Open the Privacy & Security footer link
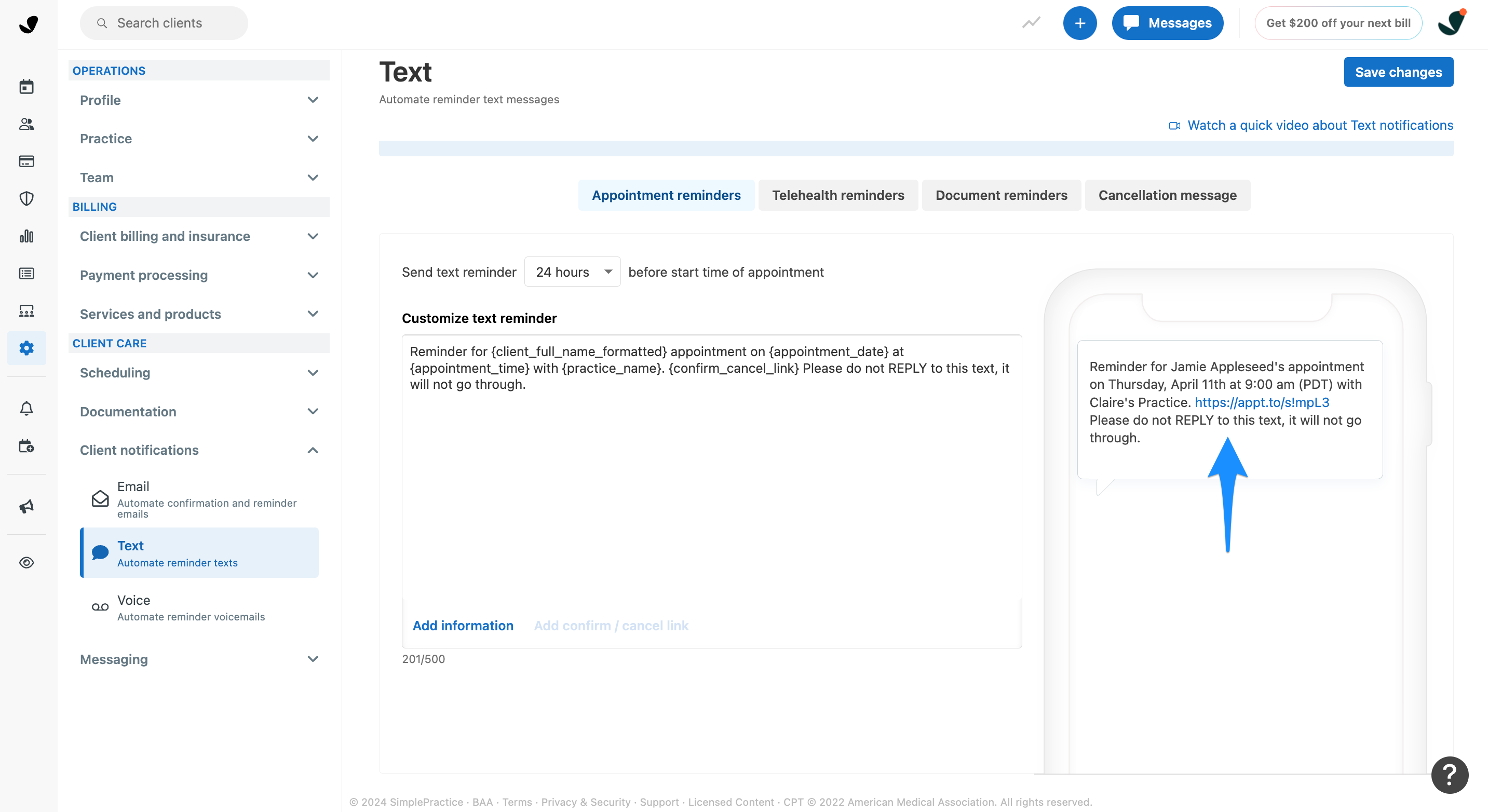1488x812 pixels. (x=585, y=802)
